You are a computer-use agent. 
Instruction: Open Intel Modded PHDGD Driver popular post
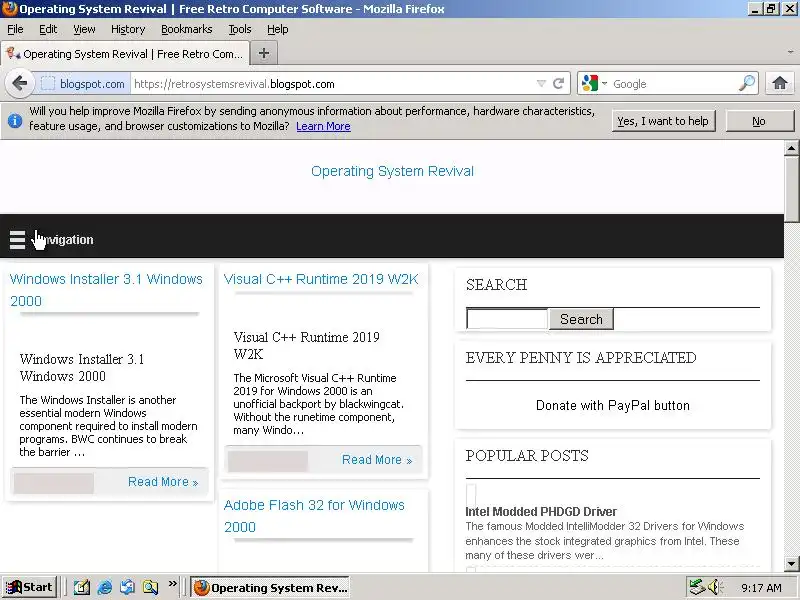(x=541, y=511)
